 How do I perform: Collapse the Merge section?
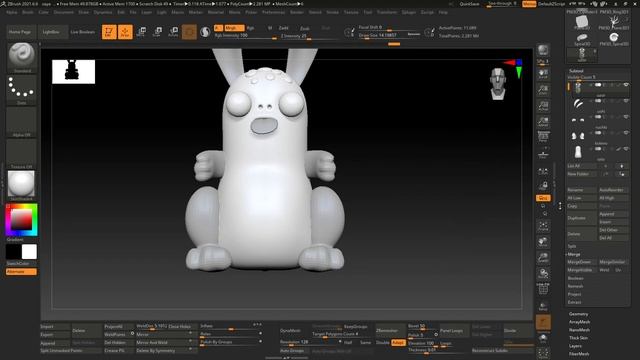(573, 254)
